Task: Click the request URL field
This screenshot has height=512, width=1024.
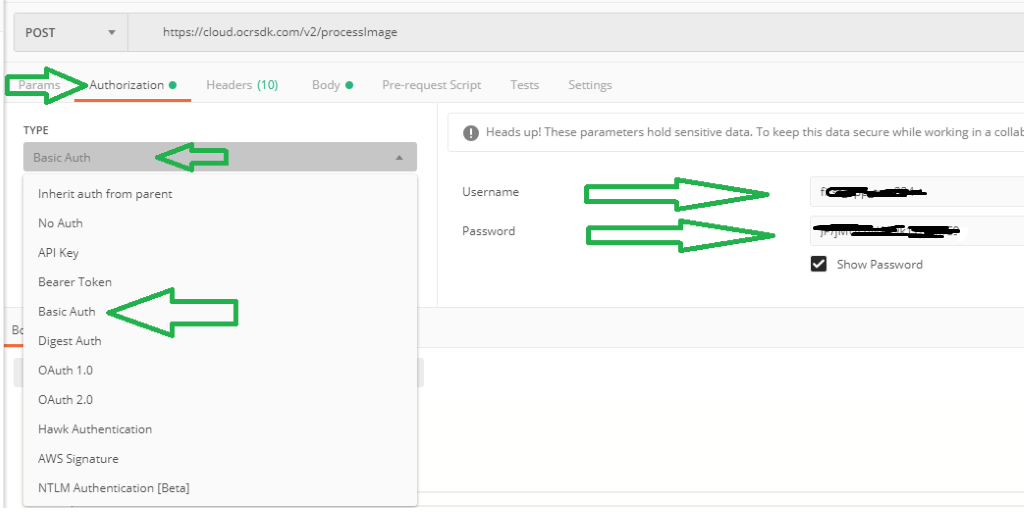Action: [x=576, y=32]
